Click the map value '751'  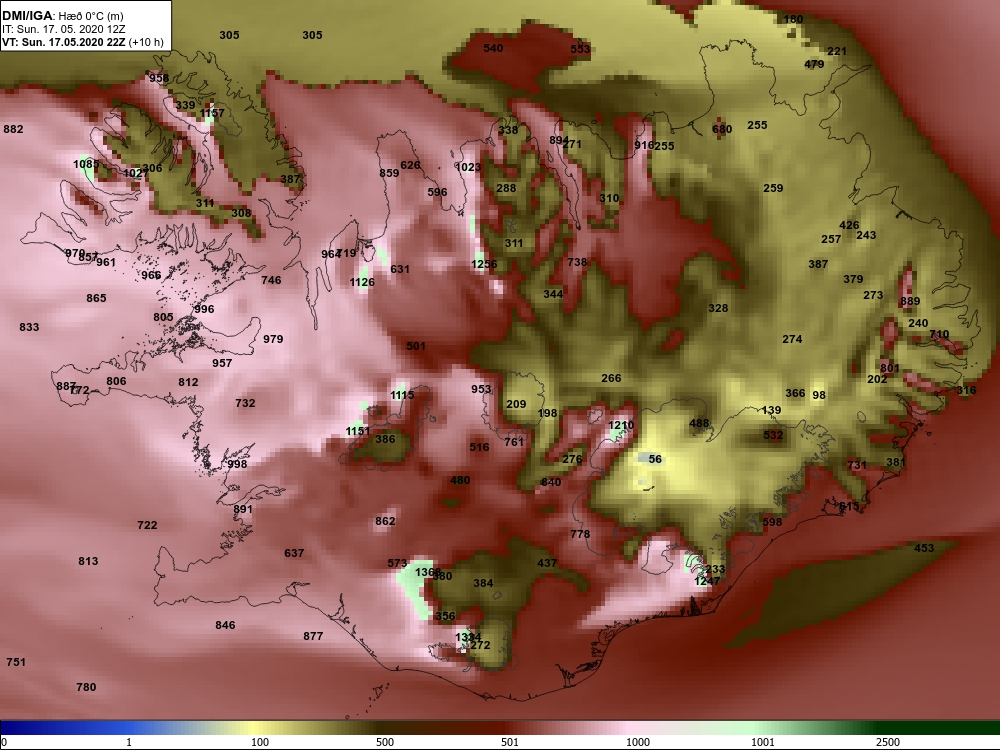tap(16, 662)
